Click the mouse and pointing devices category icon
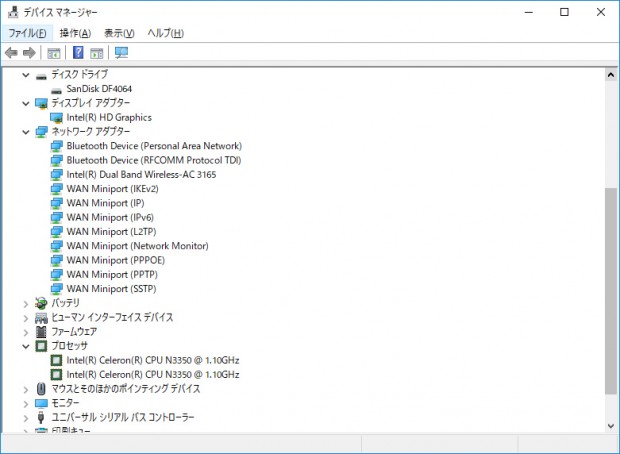 click(x=41, y=389)
